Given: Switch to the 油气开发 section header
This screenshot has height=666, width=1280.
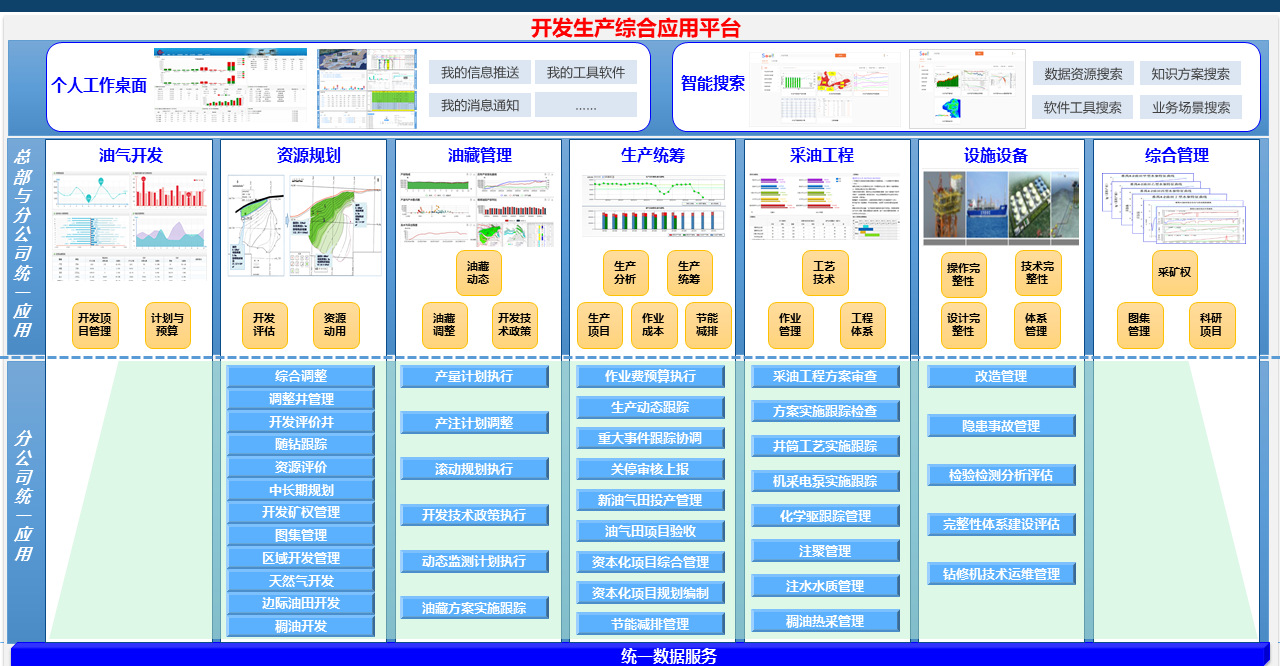Looking at the screenshot, I should point(130,156).
